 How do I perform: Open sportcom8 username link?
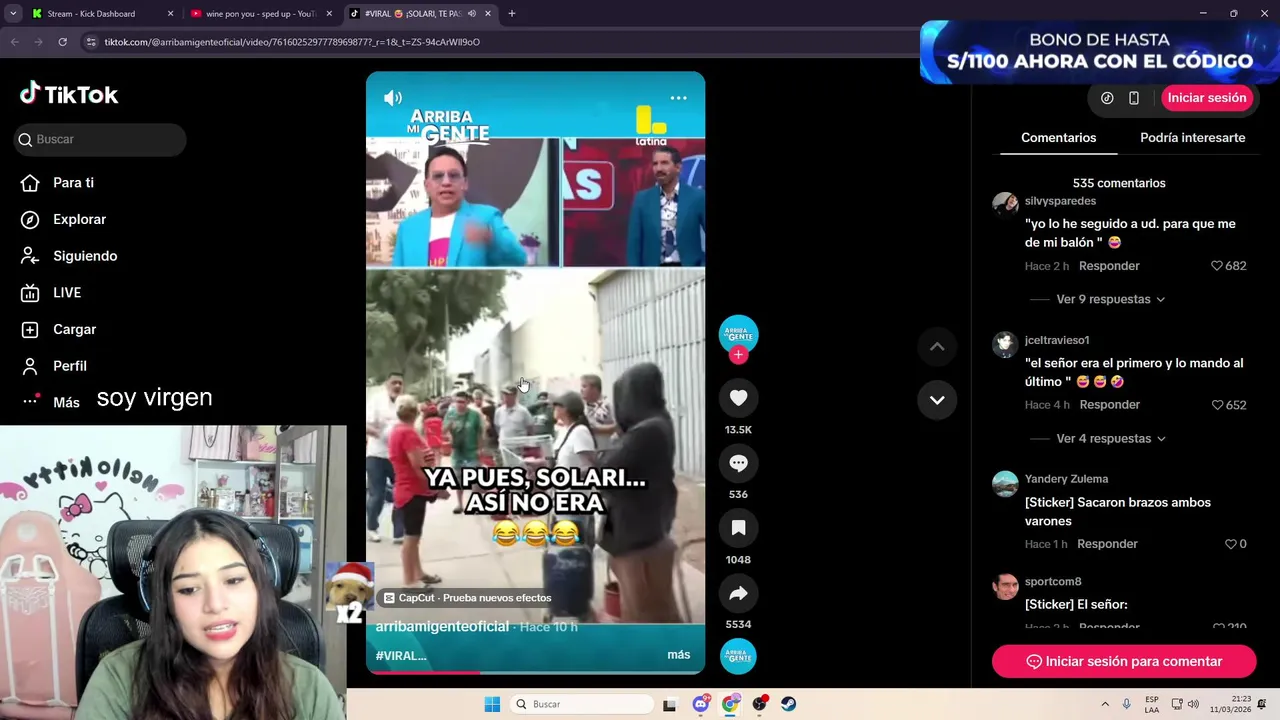[x=1053, y=581]
